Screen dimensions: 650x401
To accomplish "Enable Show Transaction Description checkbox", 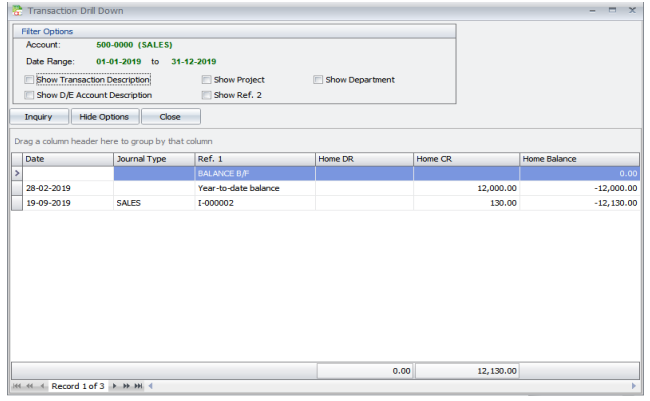I will [29, 80].
